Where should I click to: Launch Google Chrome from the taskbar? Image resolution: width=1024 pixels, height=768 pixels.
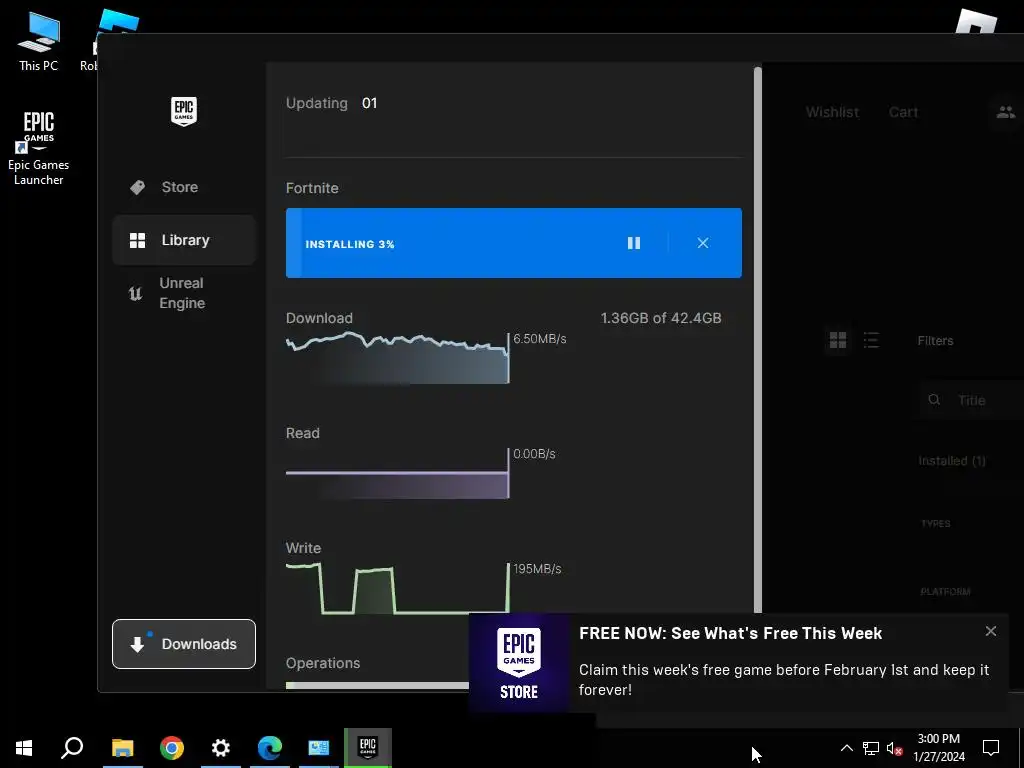tap(172, 748)
